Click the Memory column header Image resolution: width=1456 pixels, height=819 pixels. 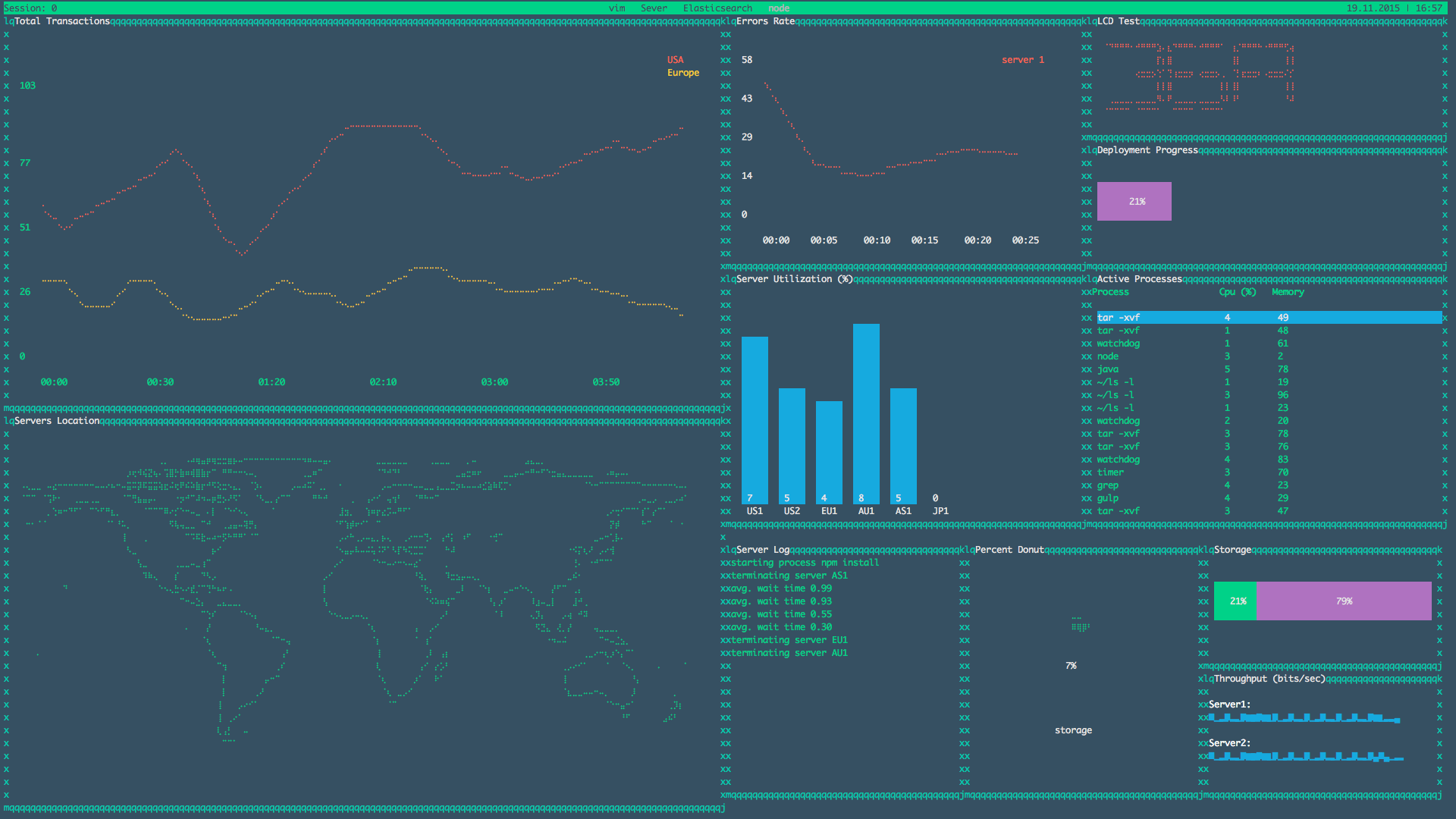[1288, 292]
